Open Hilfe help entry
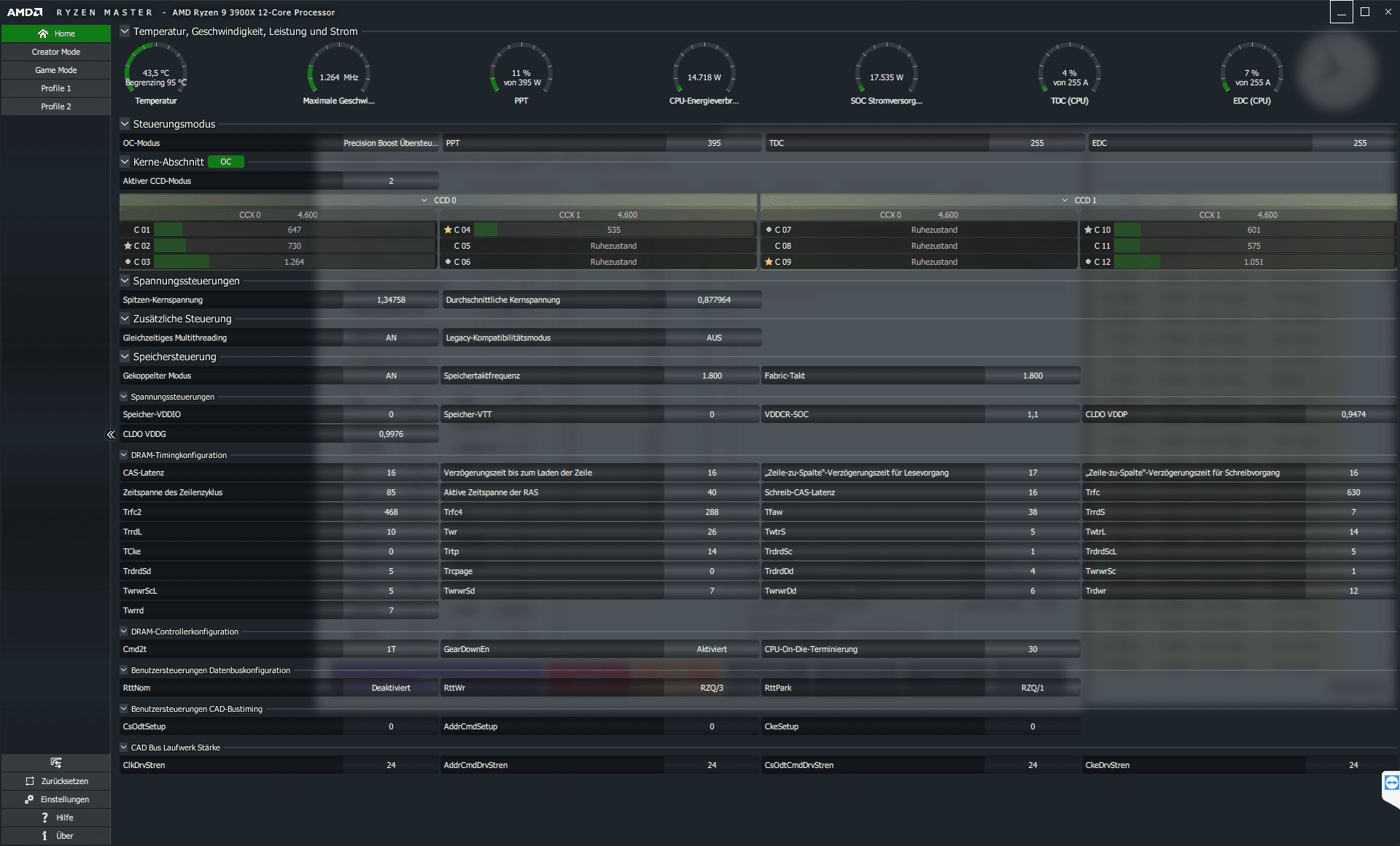Viewport: 1400px width, 846px height. [x=56, y=818]
